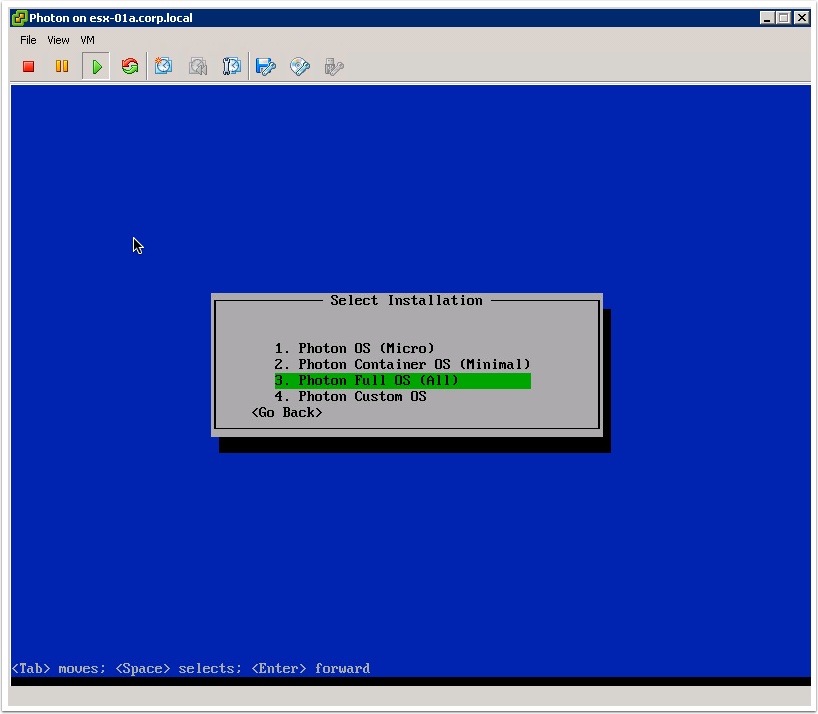Click the <Go Back> button

(x=287, y=412)
